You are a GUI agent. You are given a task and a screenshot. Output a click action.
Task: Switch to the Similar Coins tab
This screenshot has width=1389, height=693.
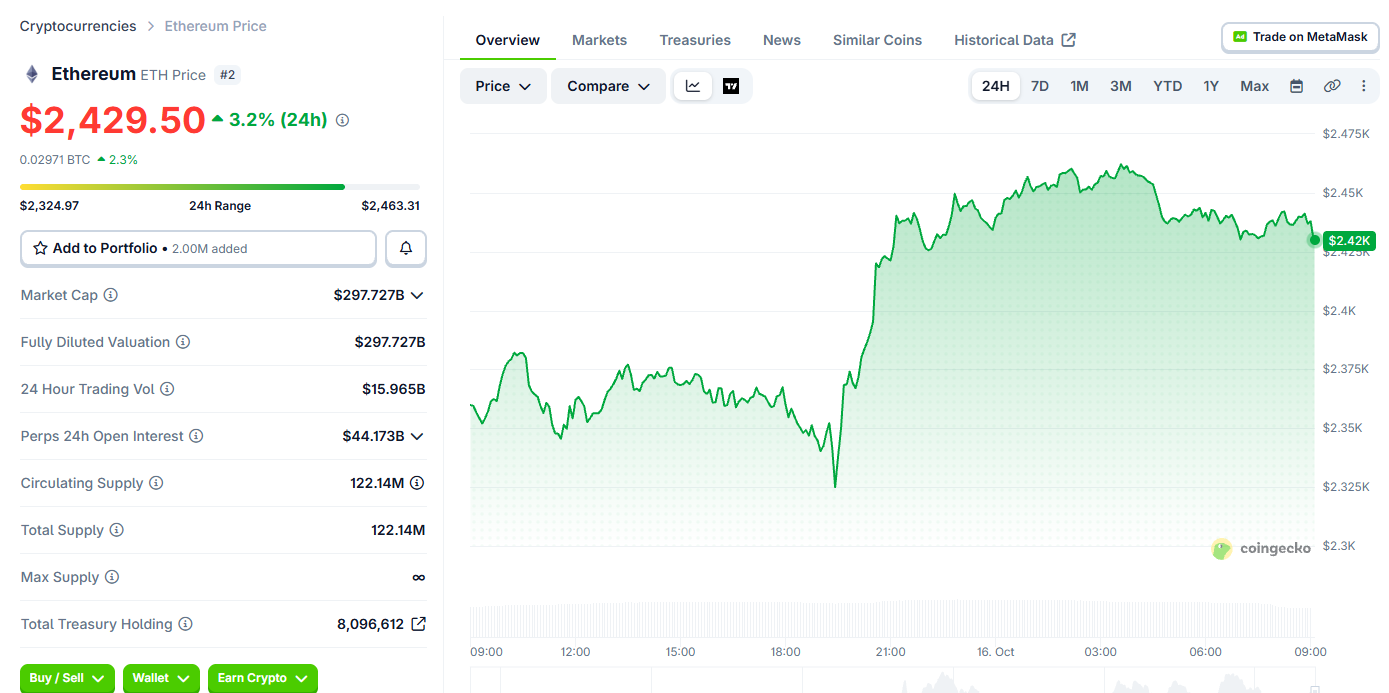878,40
